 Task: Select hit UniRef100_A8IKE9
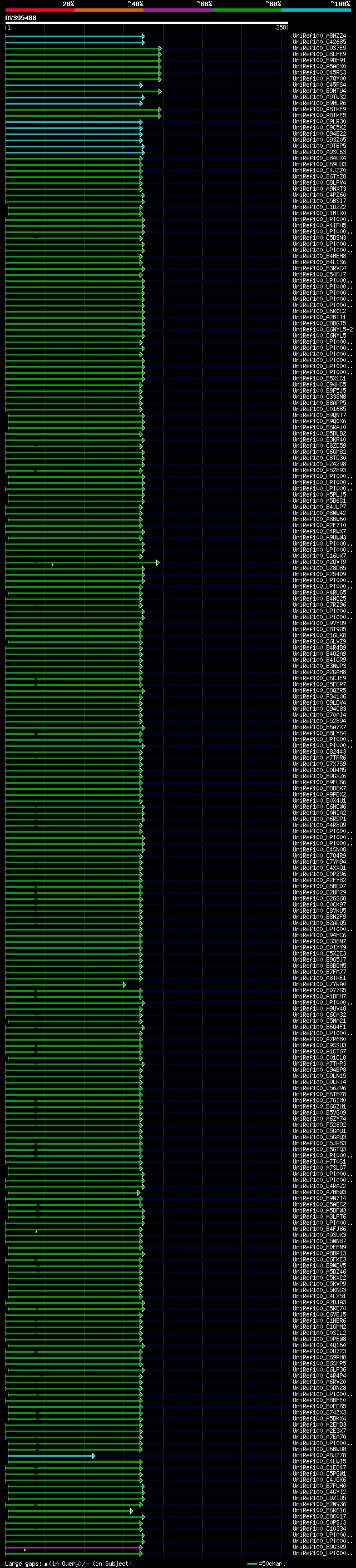tap(319, 110)
